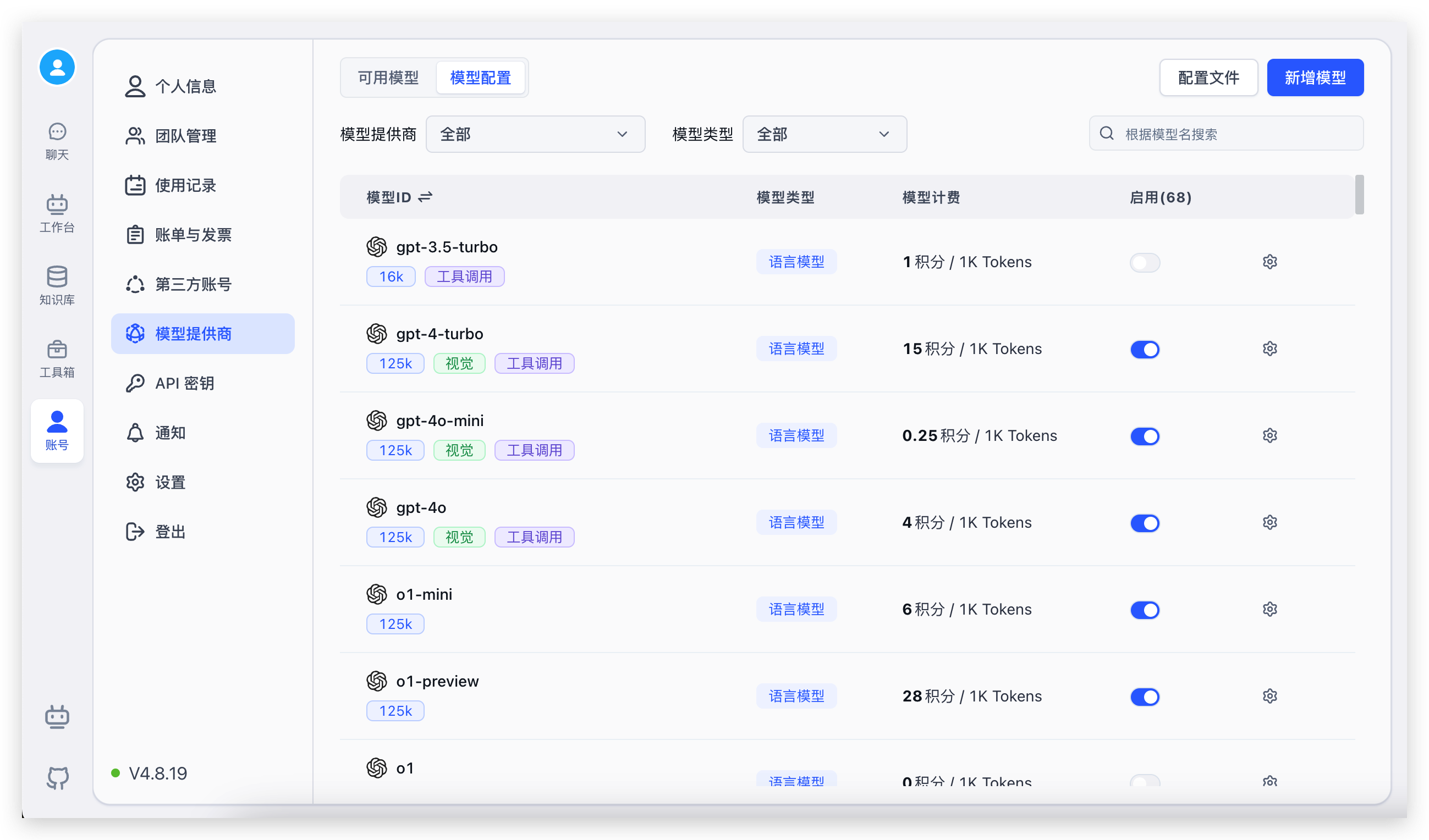The height and width of the screenshot is (840, 1429).
Task: Open the 模型类型 filter dropdown
Action: [824, 134]
